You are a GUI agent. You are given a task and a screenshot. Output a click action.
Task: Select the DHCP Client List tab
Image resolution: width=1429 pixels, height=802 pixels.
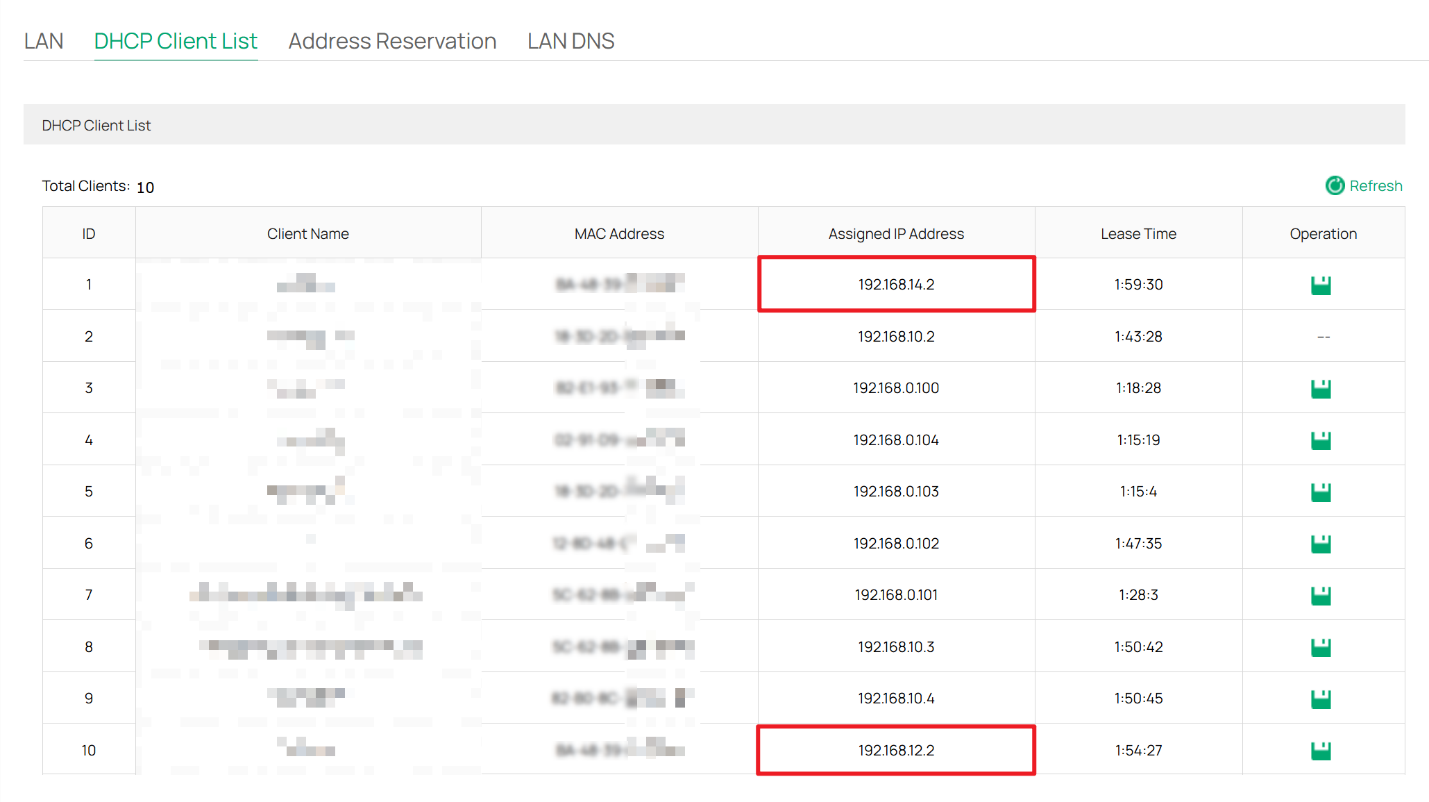(176, 41)
